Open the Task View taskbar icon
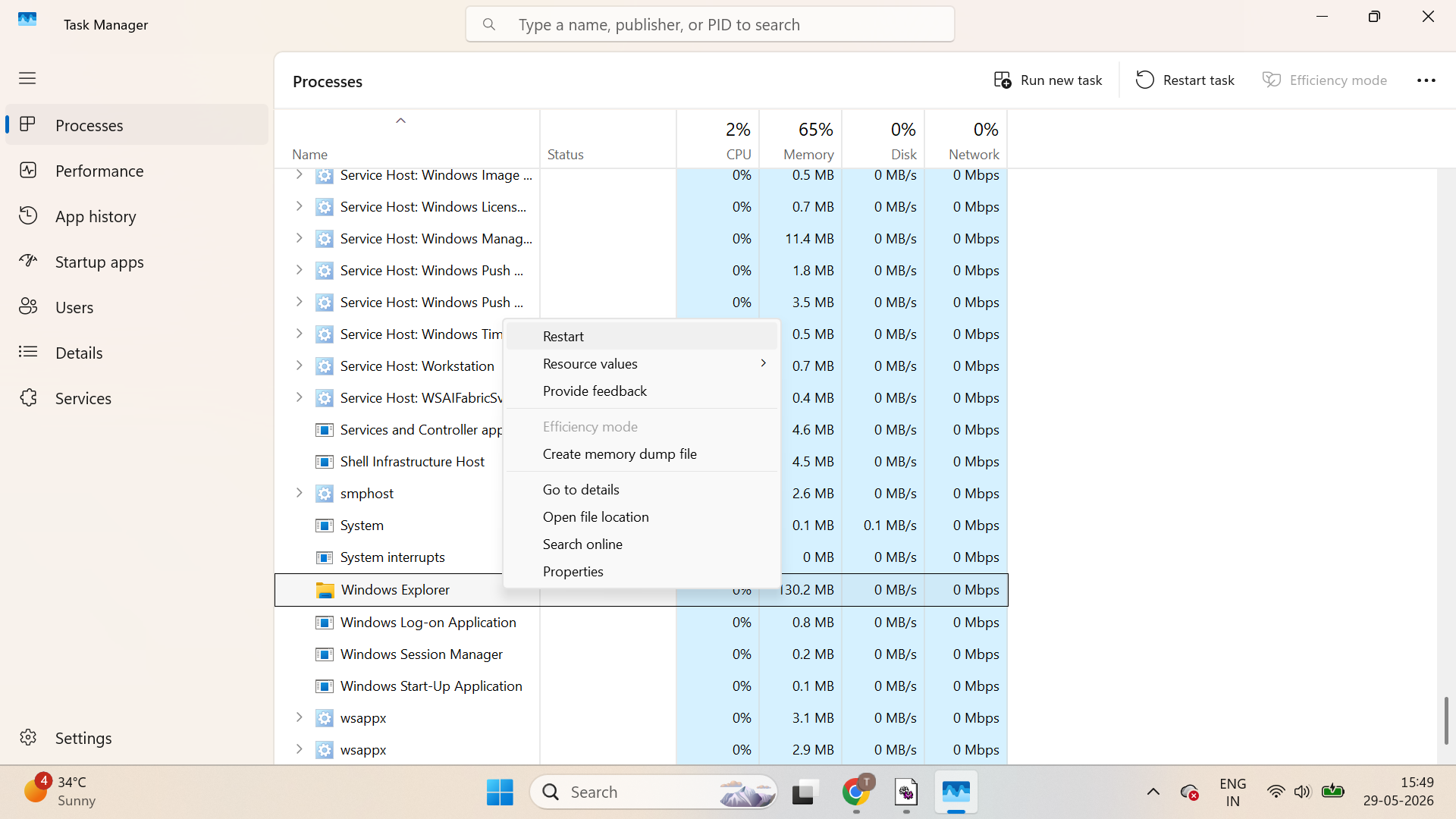 point(804,792)
